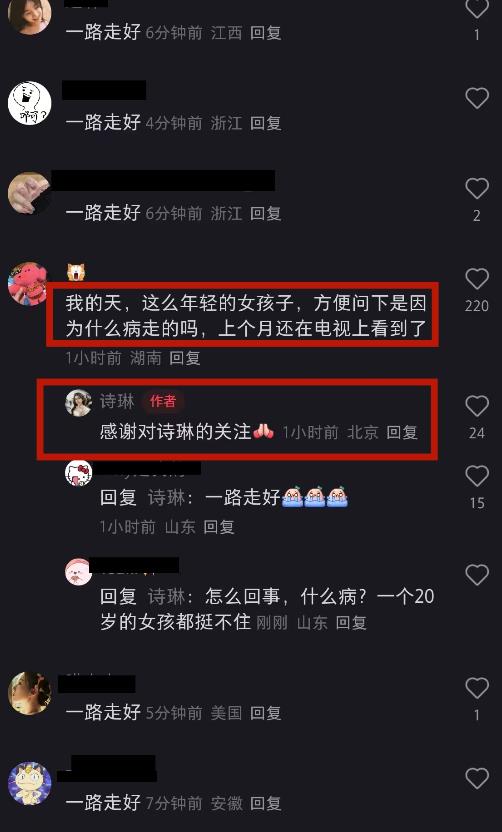
Task: Open the red plush toy avatar profile
Action: 29,284
